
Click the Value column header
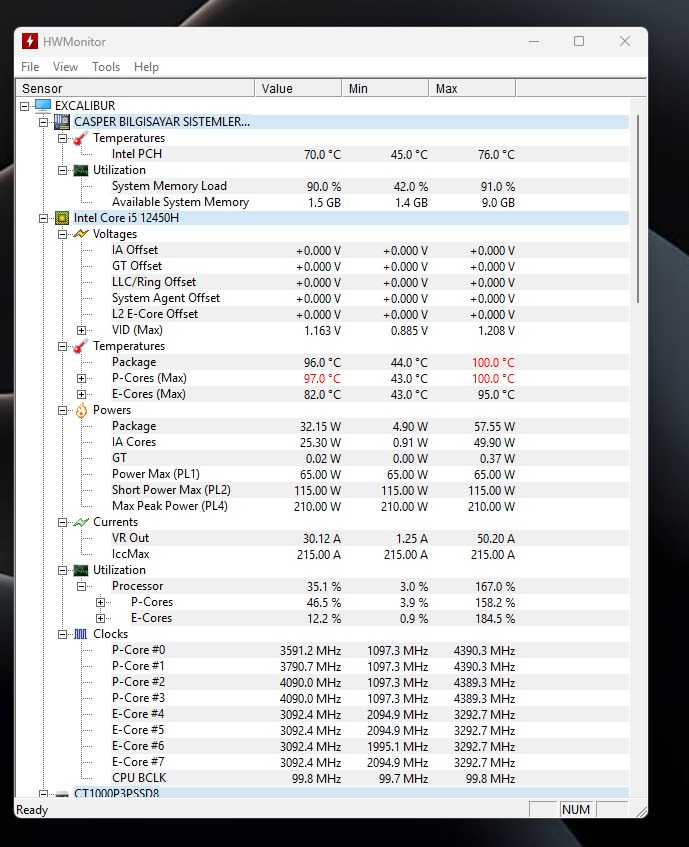pos(298,88)
